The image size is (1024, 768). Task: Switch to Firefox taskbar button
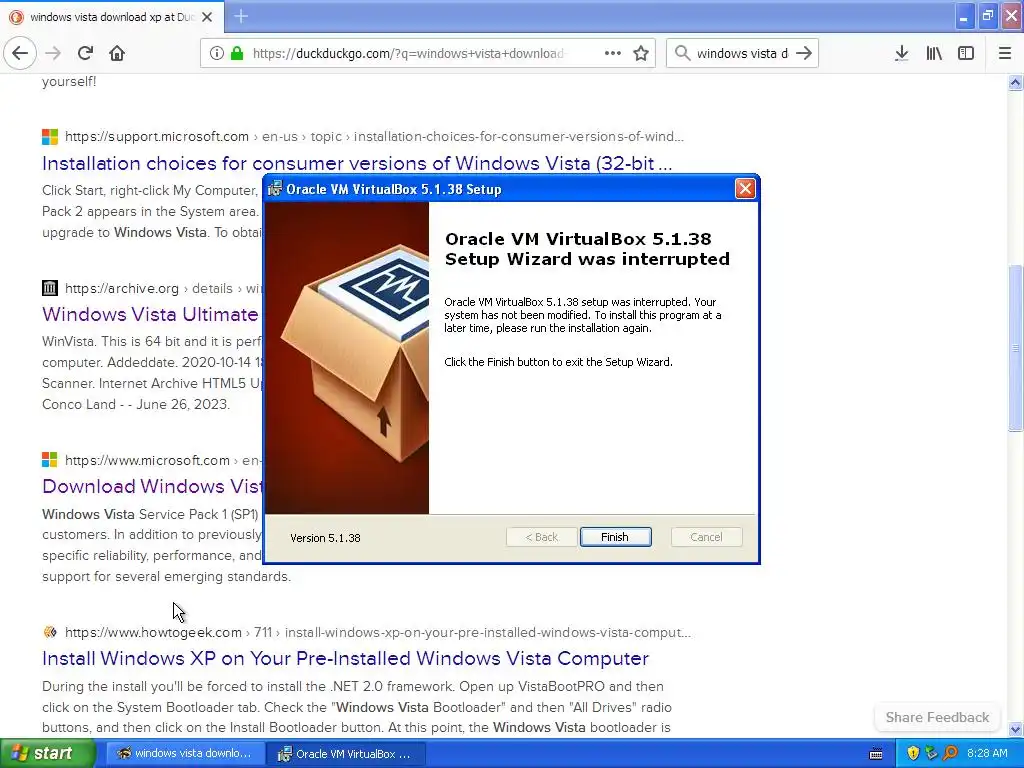point(185,753)
